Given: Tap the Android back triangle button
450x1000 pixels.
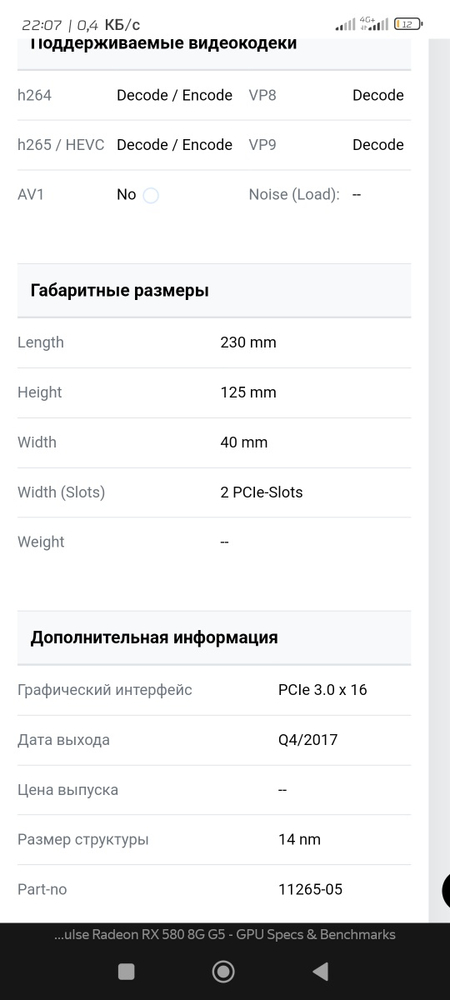Looking at the screenshot, I should tap(321, 971).
